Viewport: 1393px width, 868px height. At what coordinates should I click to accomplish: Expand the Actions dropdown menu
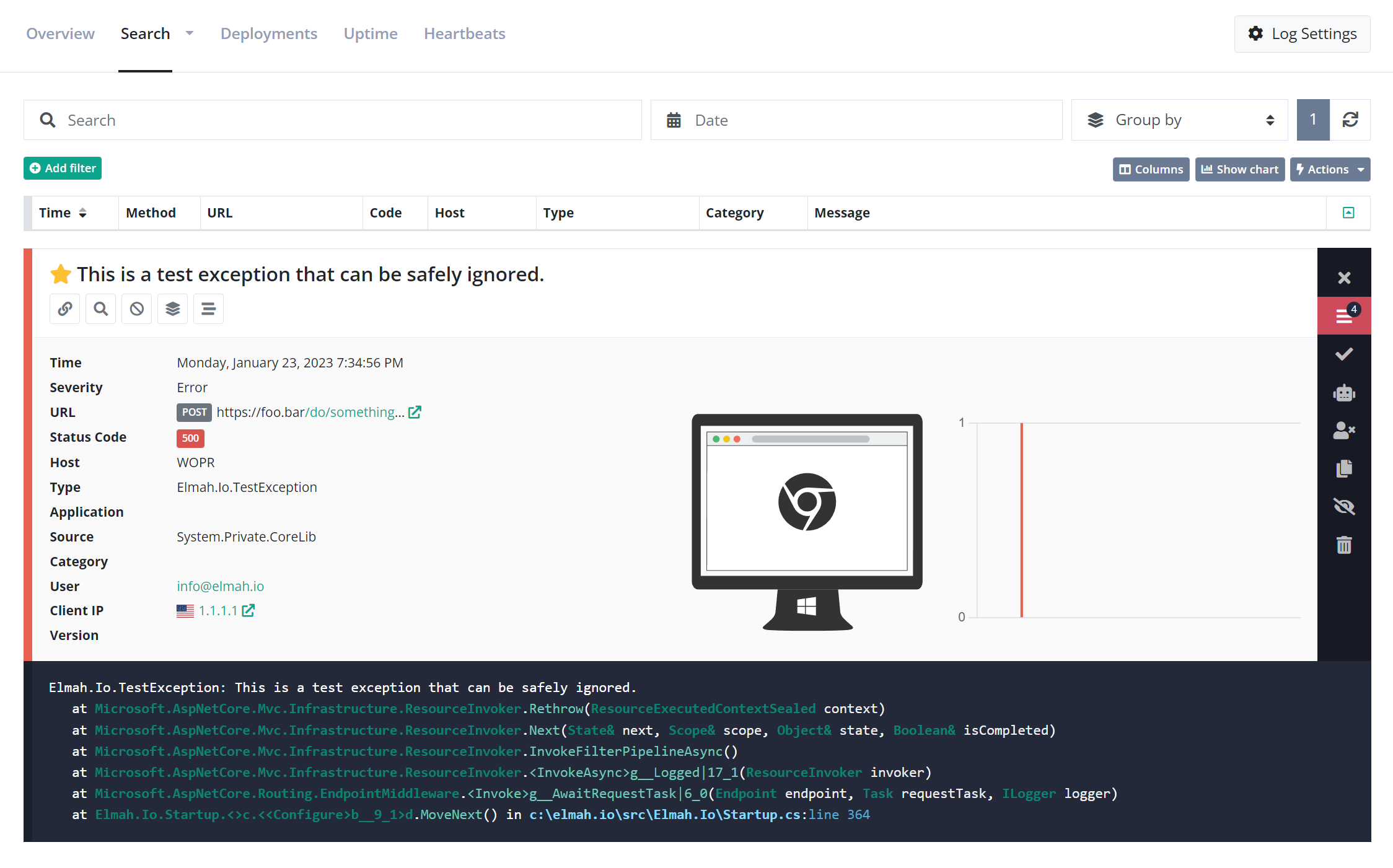(x=1330, y=169)
